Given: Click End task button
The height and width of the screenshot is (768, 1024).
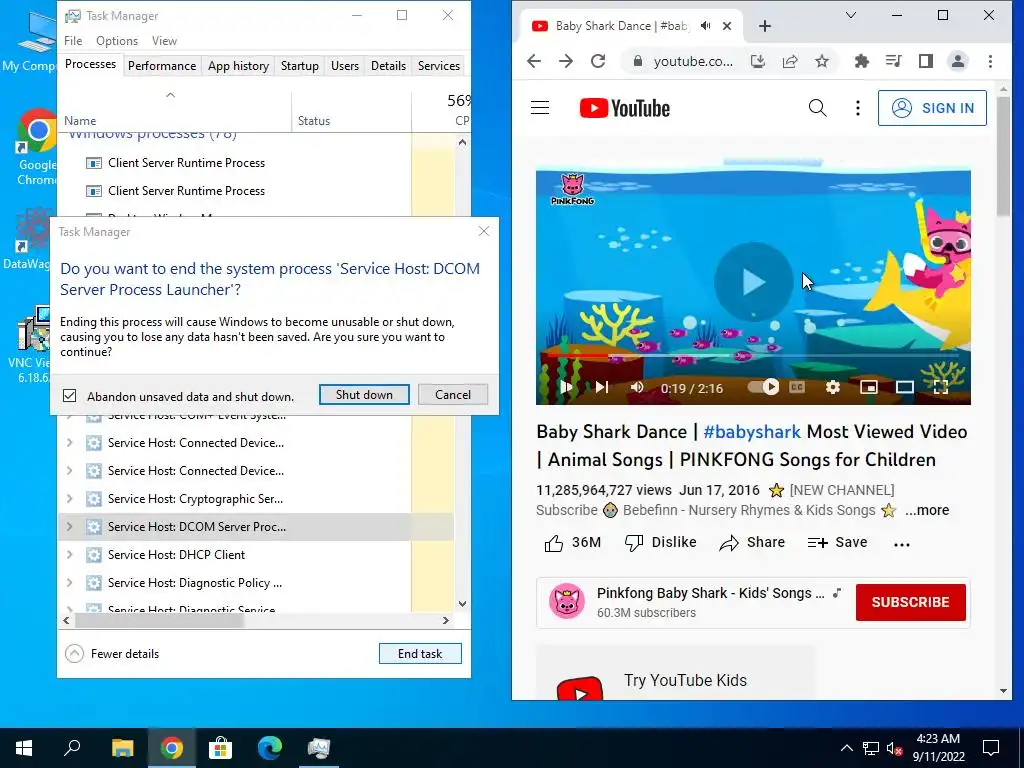Looking at the screenshot, I should (421, 654).
